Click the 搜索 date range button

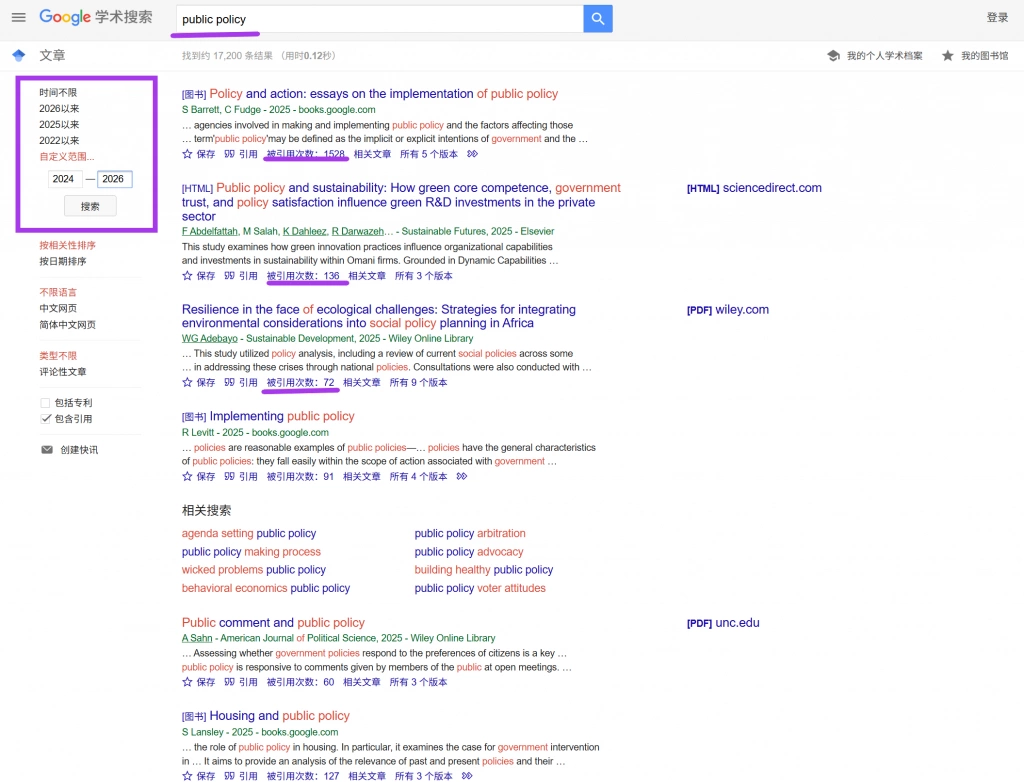[90, 206]
